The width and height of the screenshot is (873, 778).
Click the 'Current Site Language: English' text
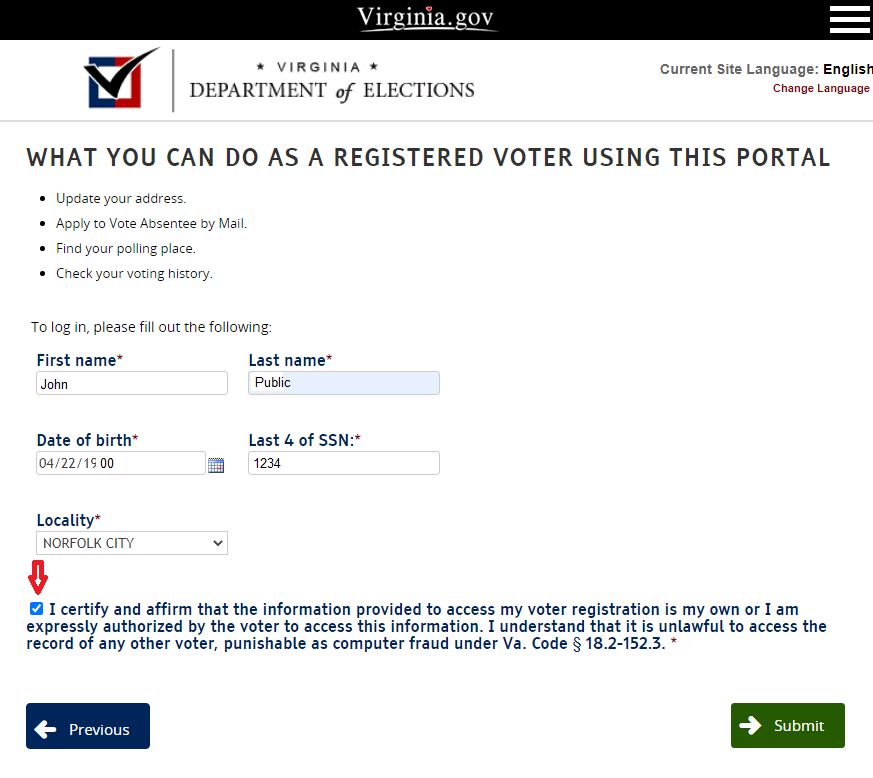point(765,69)
